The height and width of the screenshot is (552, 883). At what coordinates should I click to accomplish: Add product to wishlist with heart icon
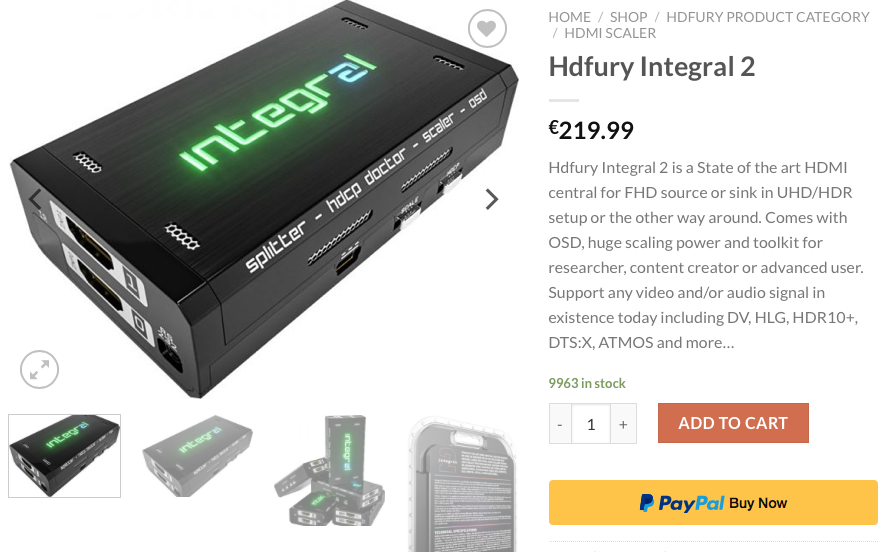(x=487, y=28)
